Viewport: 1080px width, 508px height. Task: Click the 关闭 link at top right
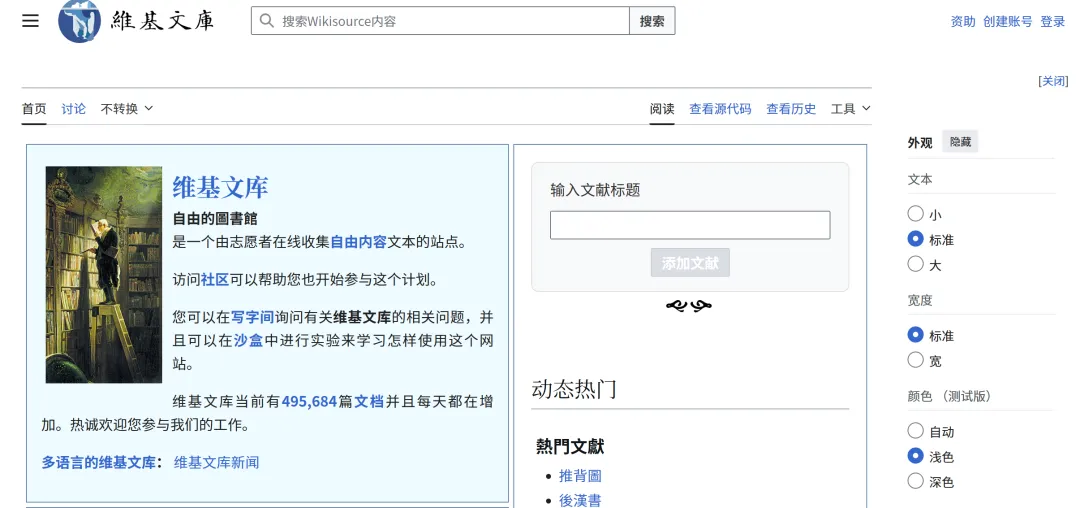coord(1054,81)
